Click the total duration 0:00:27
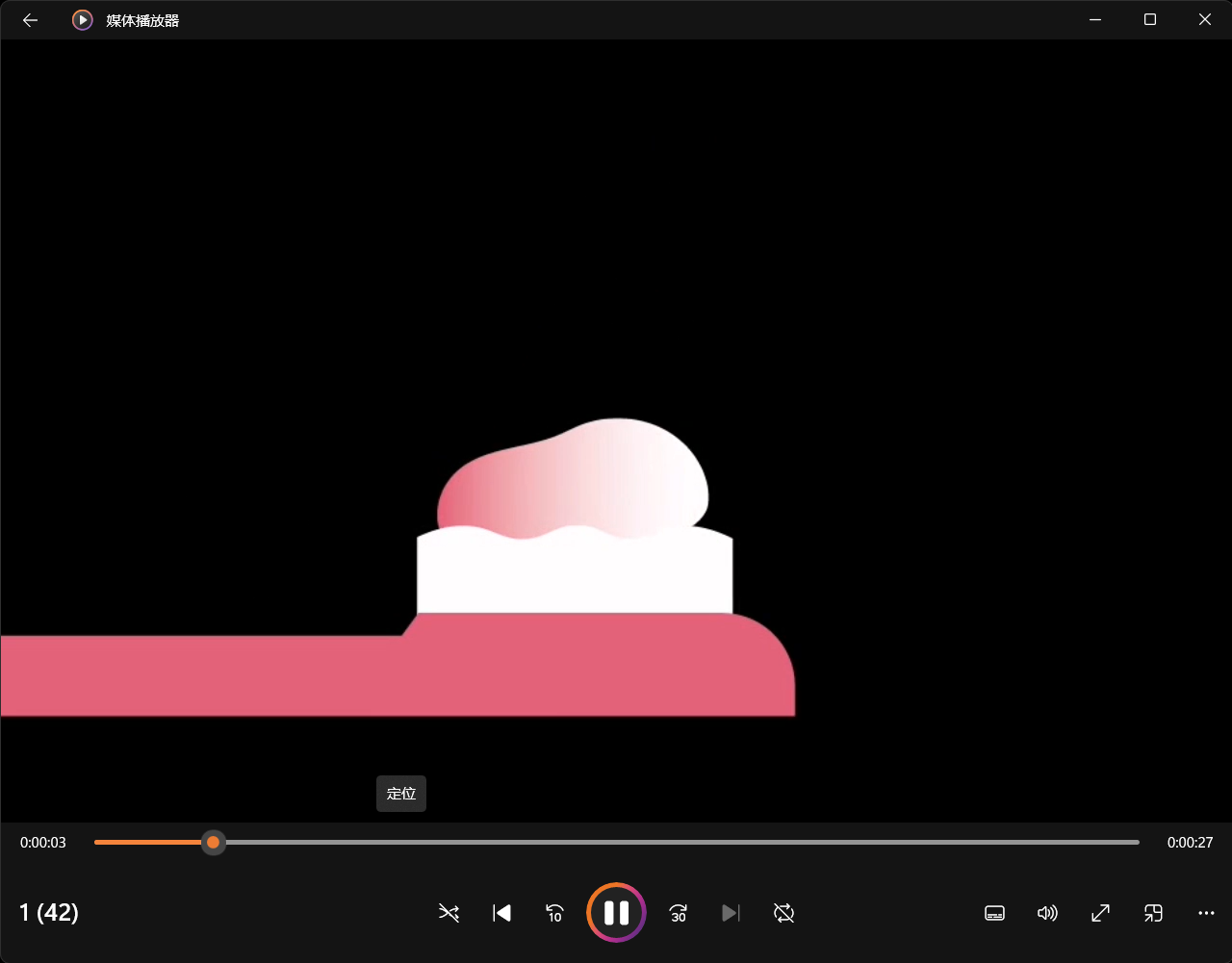Image resolution: width=1232 pixels, height=963 pixels. pos(1190,843)
